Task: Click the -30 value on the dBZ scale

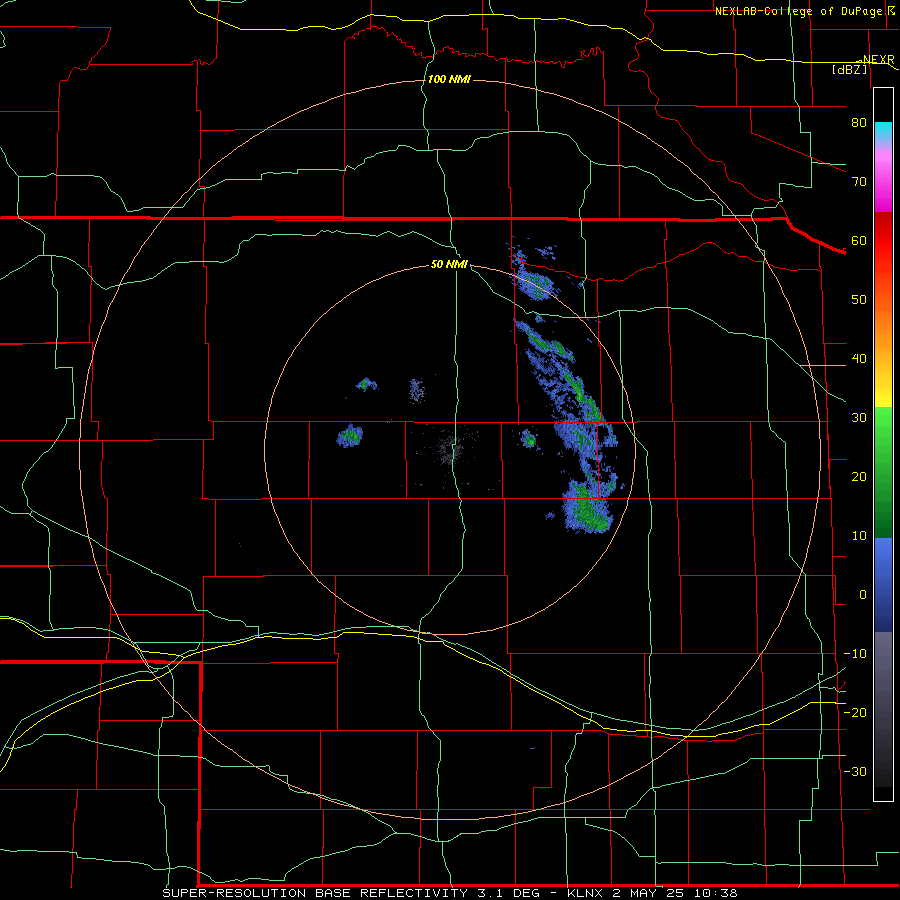Action: click(x=855, y=771)
